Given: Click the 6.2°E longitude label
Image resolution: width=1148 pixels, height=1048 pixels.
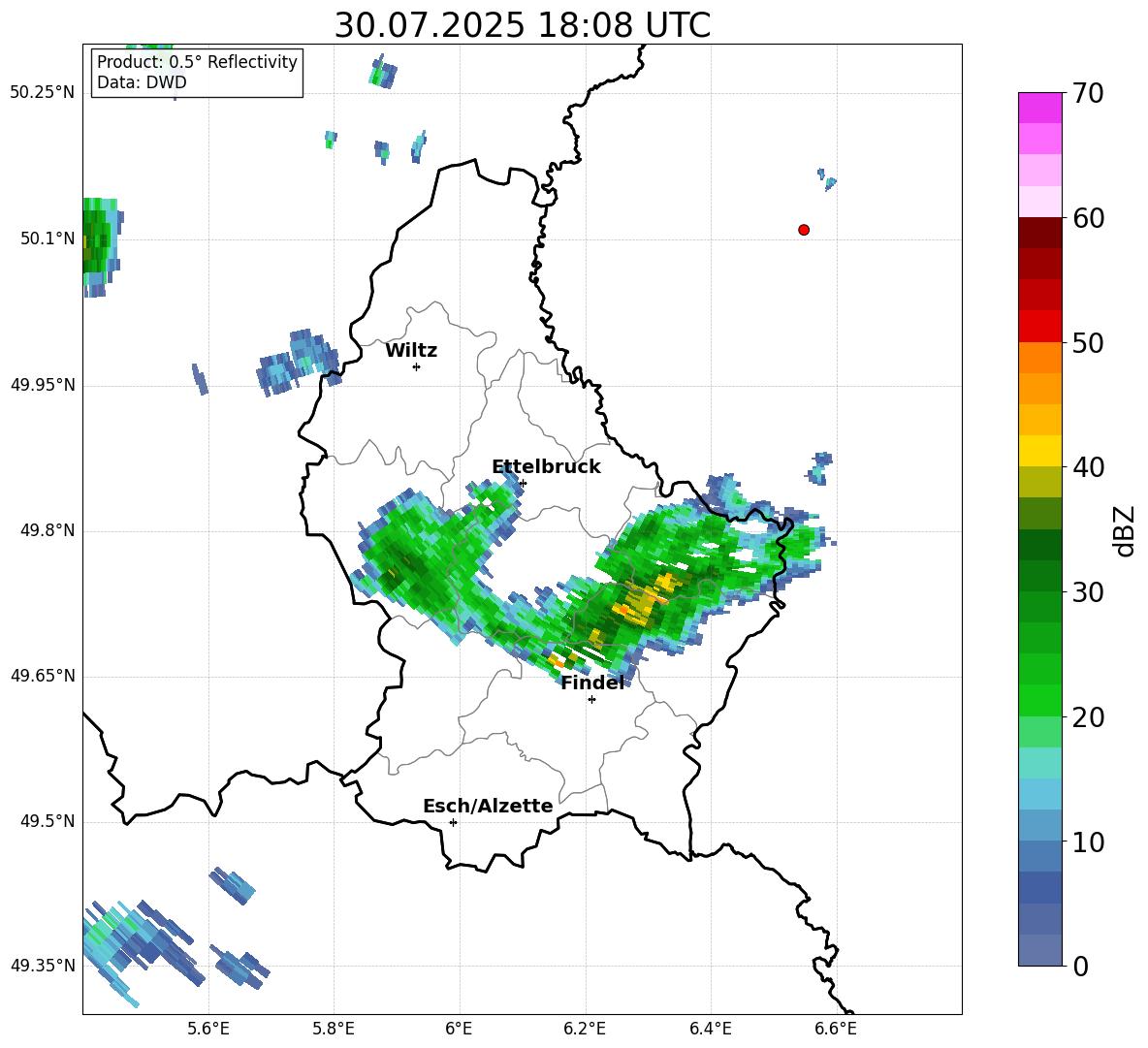Looking at the screenshot, I should (x=585, y=1030).
